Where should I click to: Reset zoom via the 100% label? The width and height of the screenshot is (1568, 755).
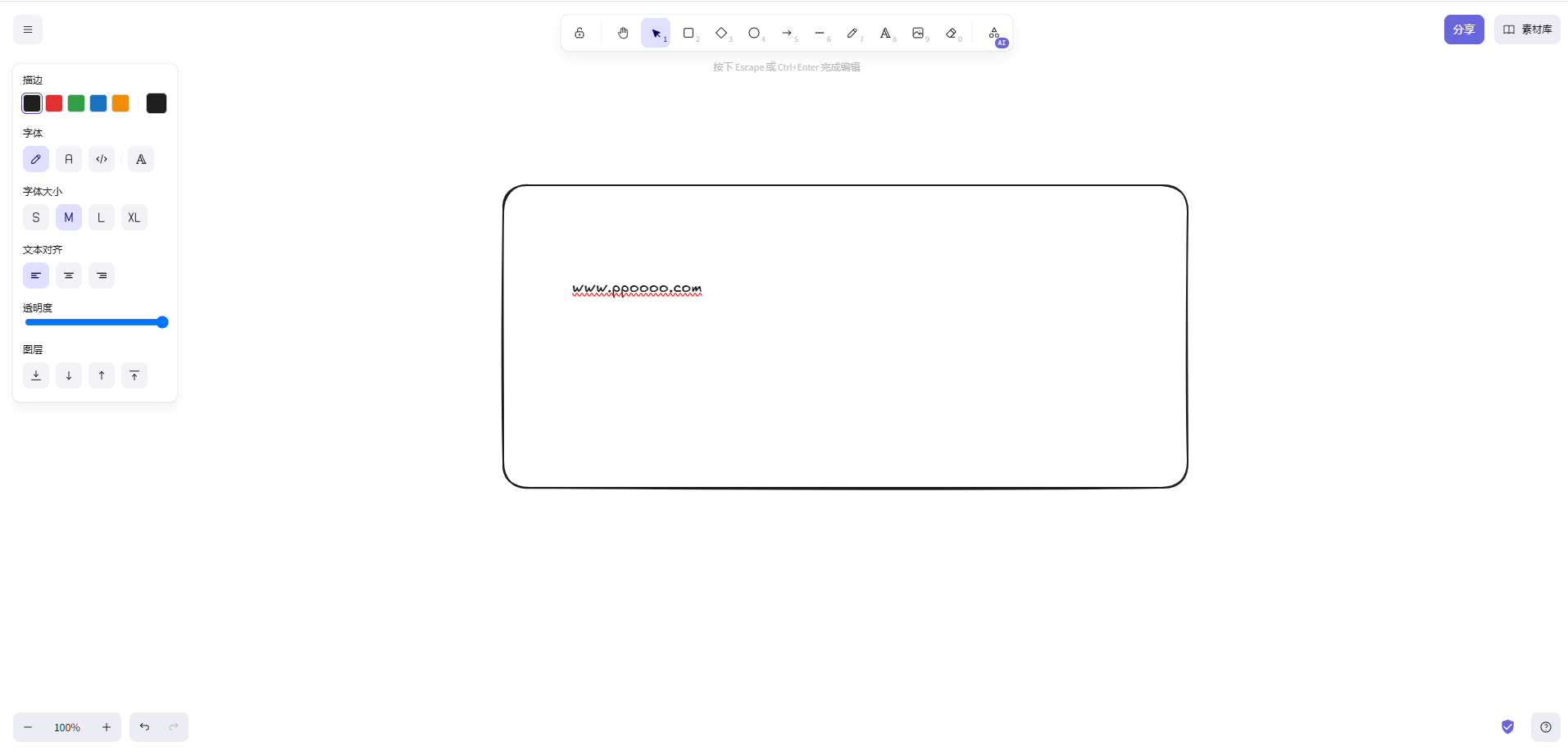[67, 727]
